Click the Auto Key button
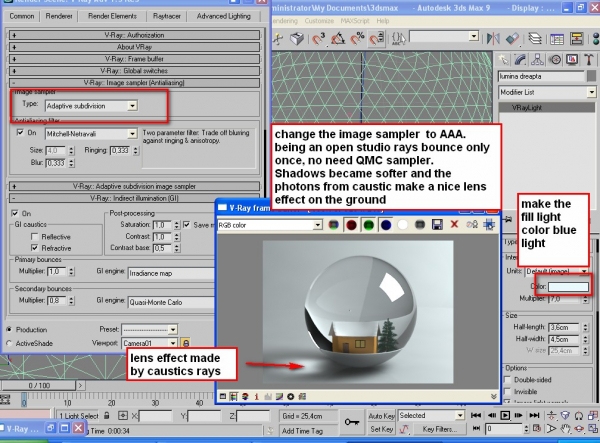 pos(382,416)
